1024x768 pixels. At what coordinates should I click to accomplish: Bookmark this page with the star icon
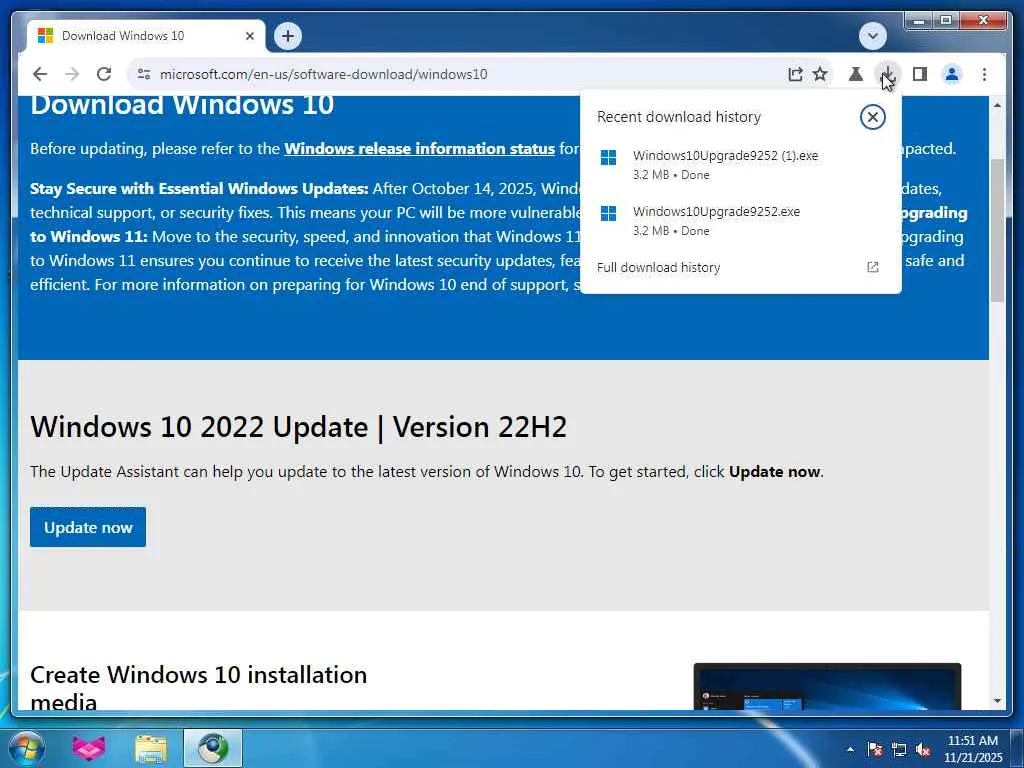tap(820, 74)
